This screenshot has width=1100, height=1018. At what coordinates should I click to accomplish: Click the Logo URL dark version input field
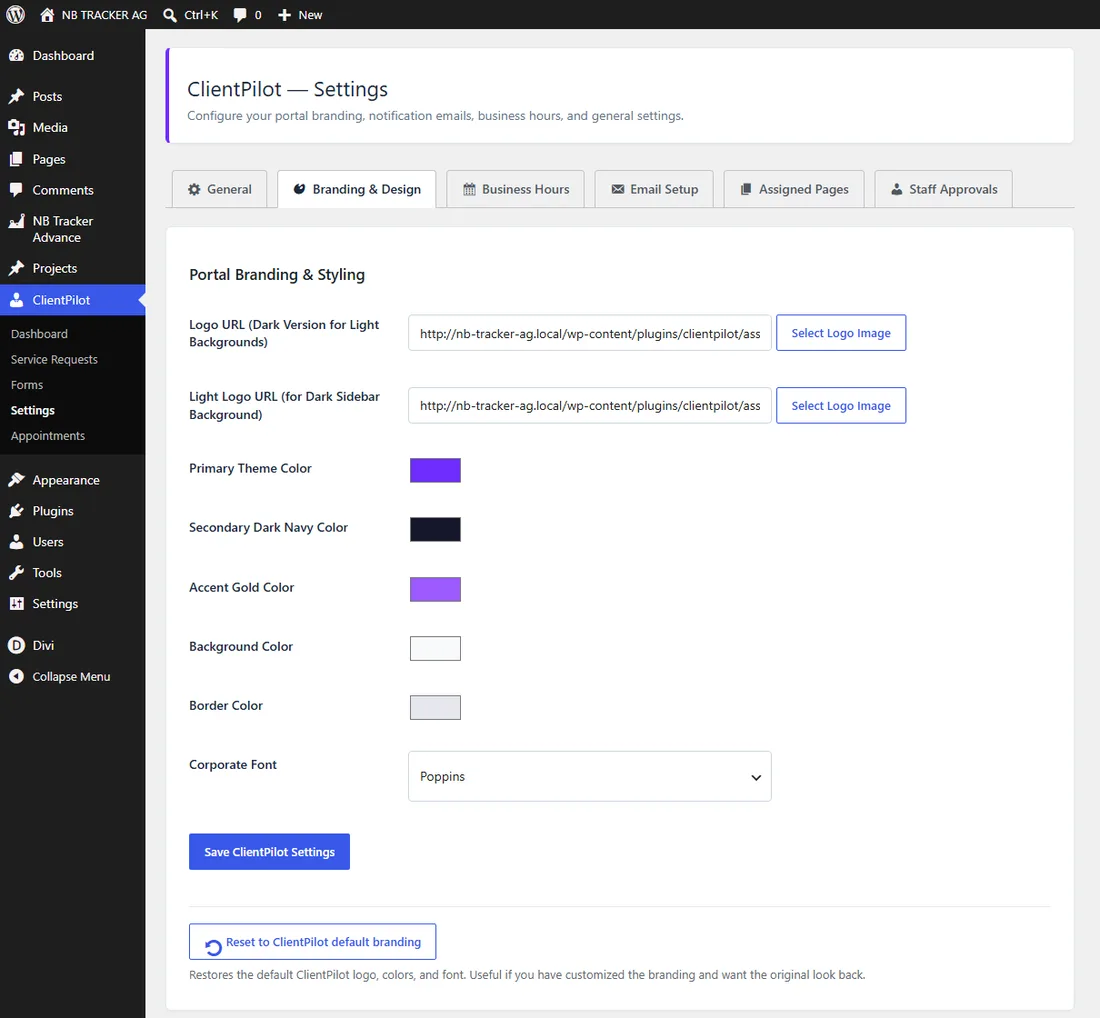589,333
